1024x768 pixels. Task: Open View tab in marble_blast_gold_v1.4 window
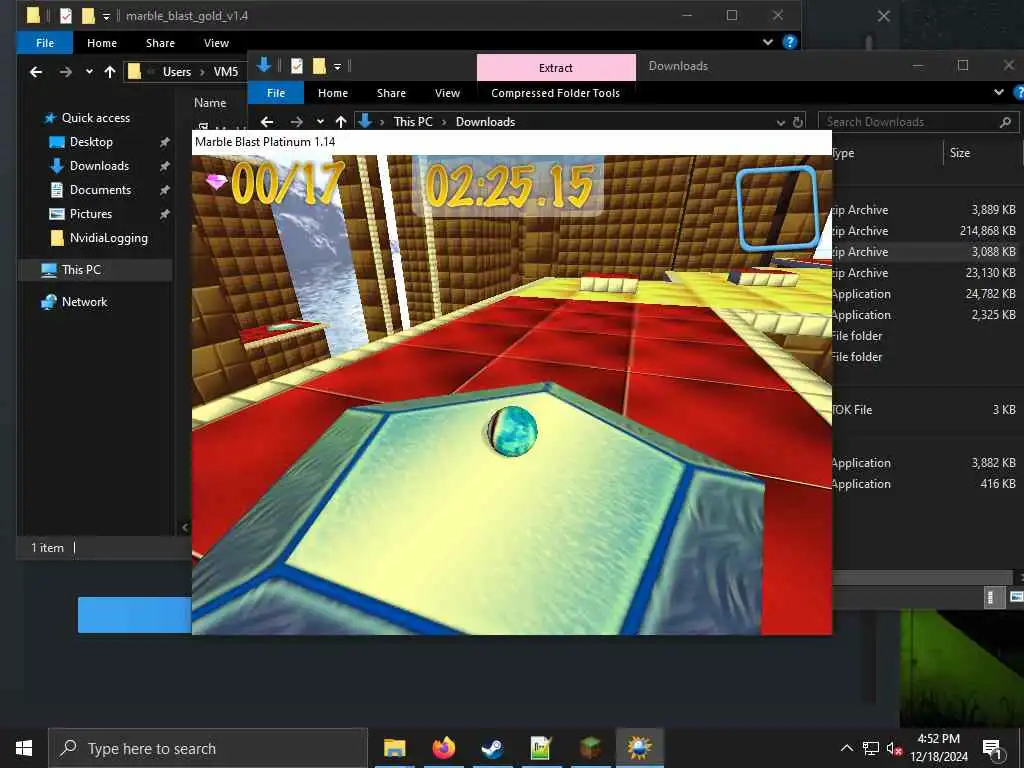[x=216, y=43]
